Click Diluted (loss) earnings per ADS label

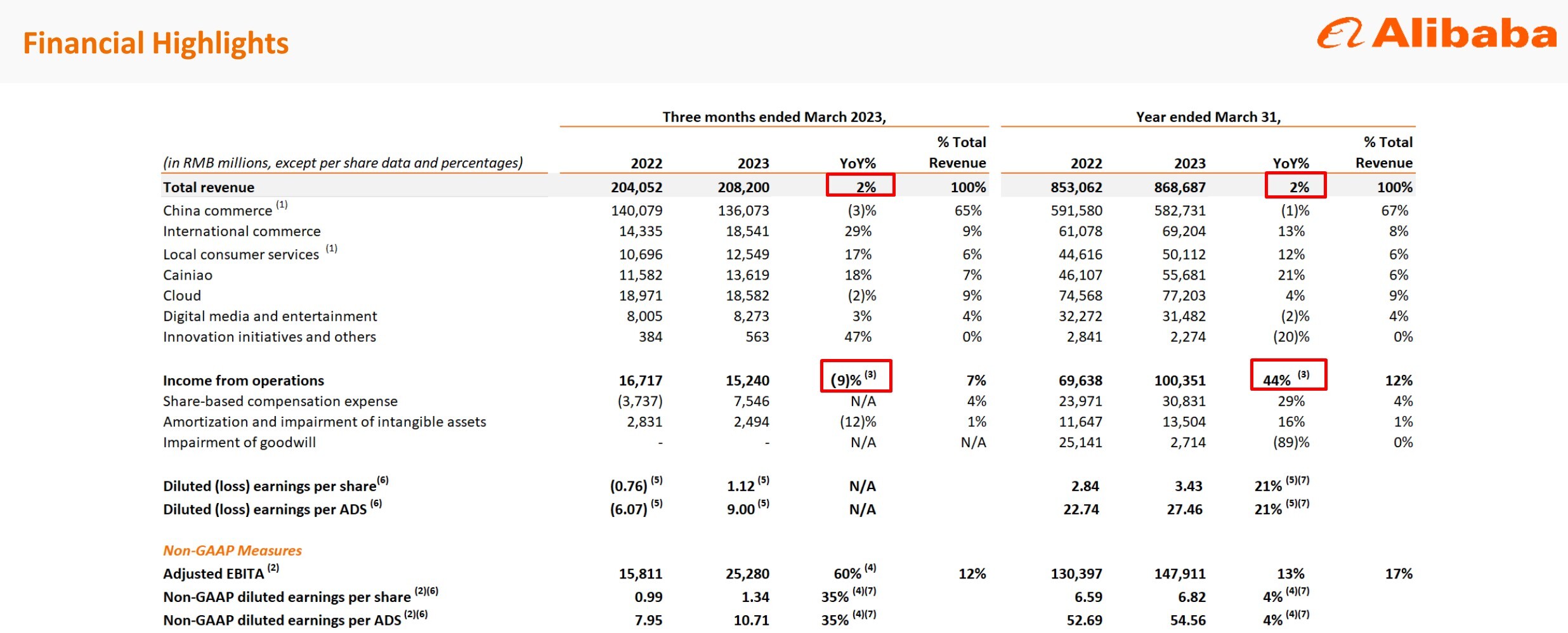(x=265, y=509)
